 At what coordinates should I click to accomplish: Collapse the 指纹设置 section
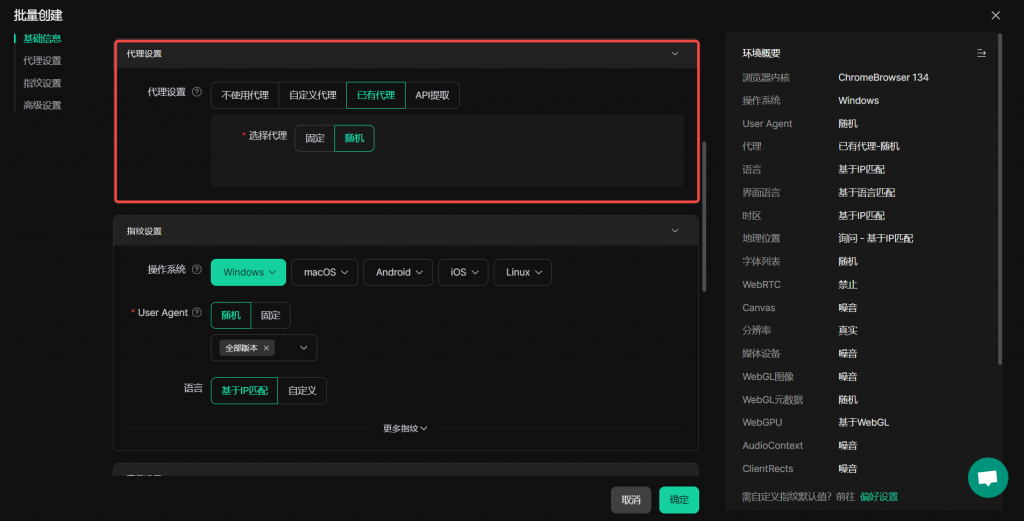click(x=674, y=231)
